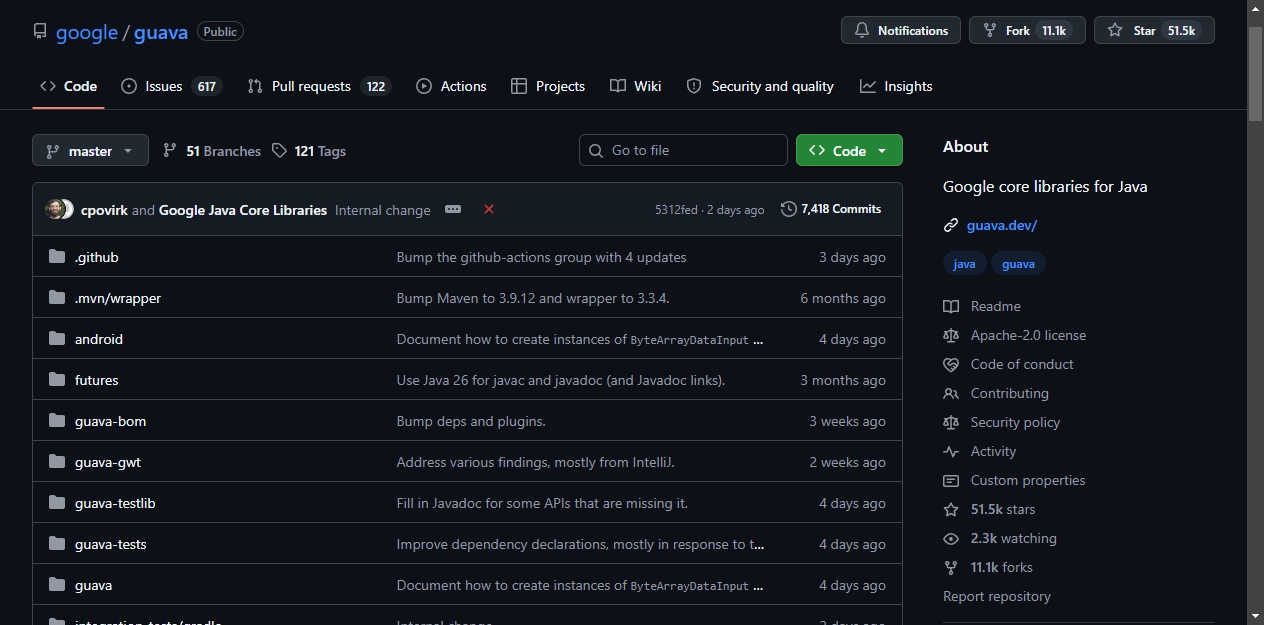The height and width of the screenshot is (625, 1264).
Task: Open 'Bump the github-actions group' commit message
Action: 542,257
